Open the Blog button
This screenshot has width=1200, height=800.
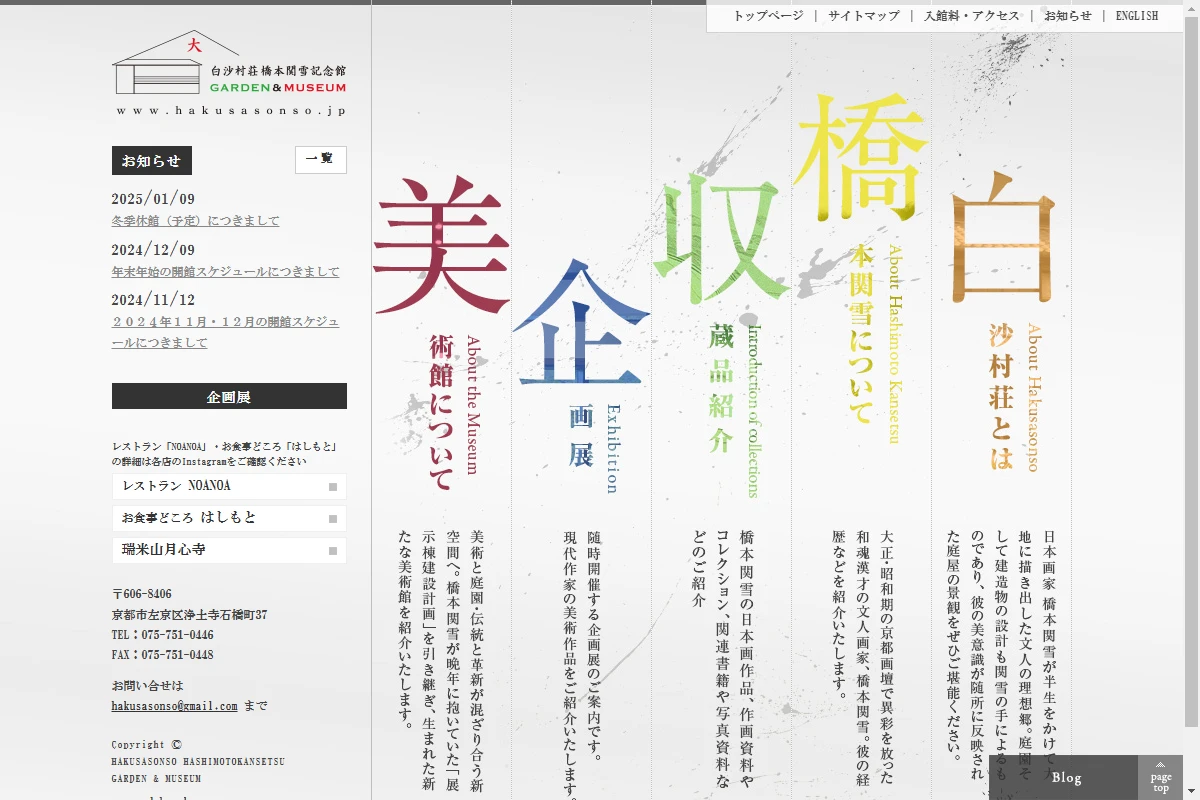pos(1066,777)
